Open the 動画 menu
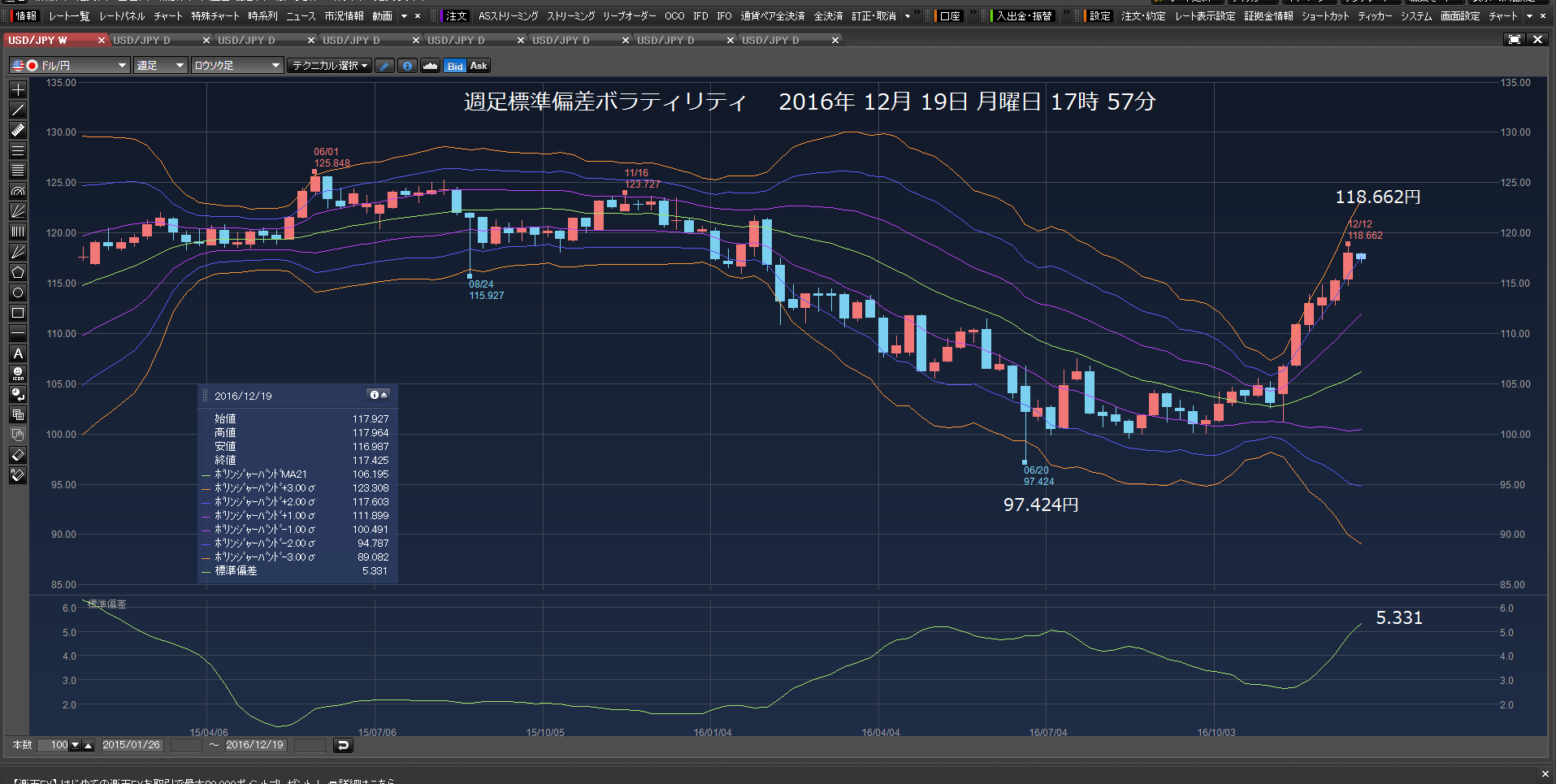This screenshot has width=1556, height=784. click(x=382, y=16)
